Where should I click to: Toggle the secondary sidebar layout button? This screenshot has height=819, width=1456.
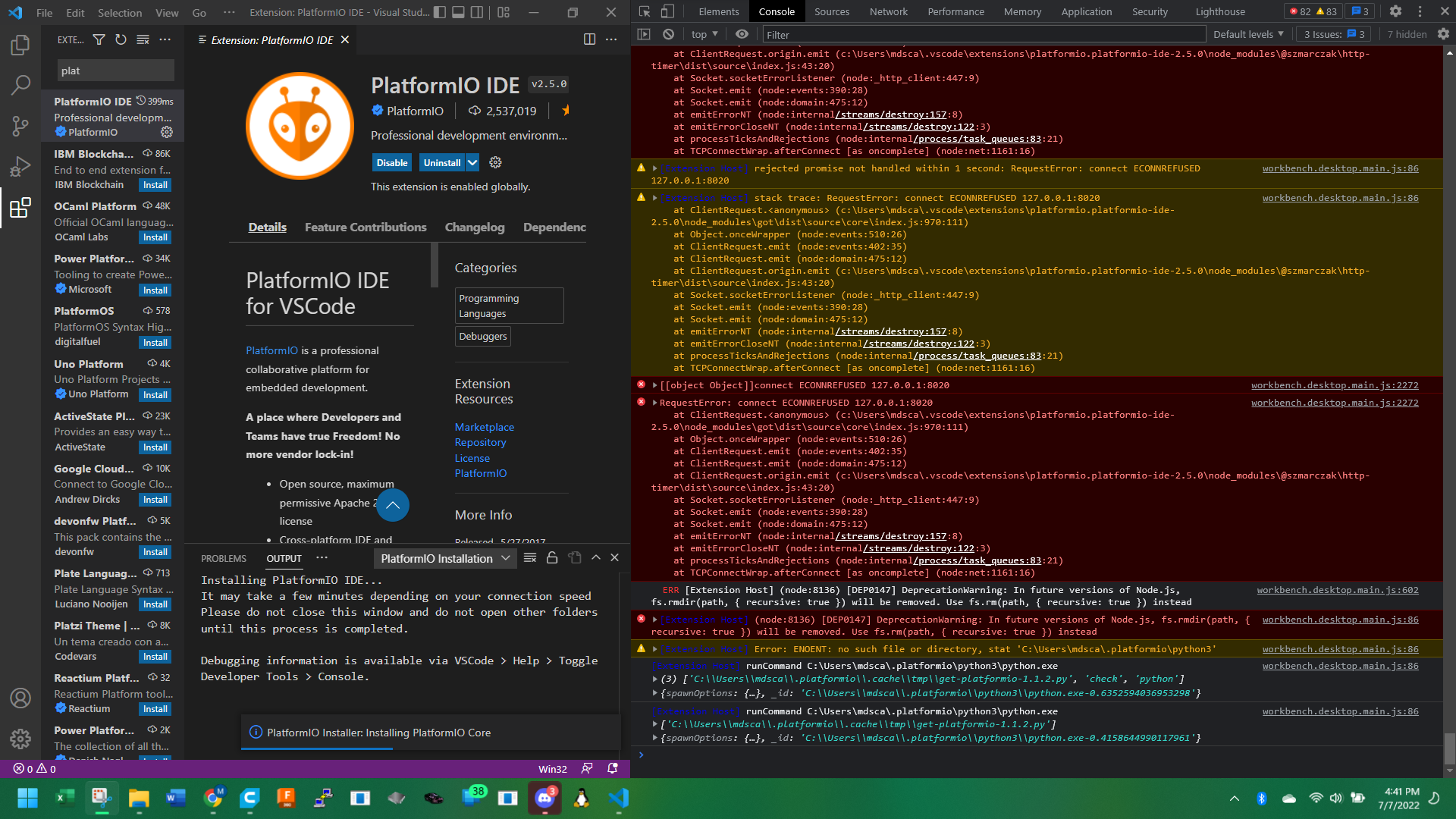tap(477, 12)
